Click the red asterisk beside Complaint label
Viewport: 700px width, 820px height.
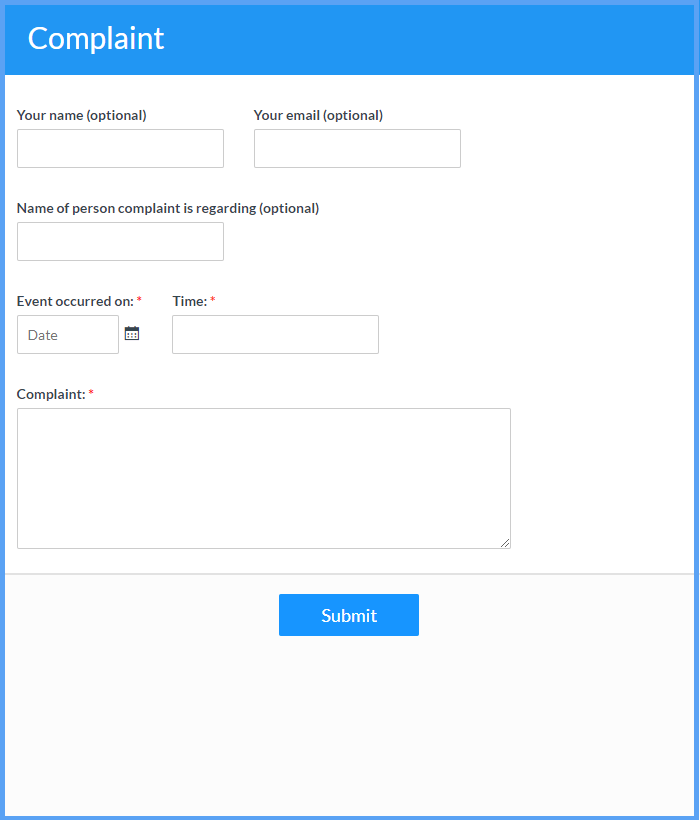tap(91, 392)
